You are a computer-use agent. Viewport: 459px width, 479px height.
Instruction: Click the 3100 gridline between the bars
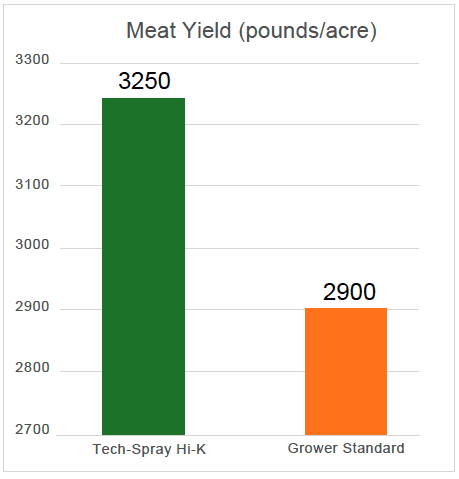[x=245, y=185]
